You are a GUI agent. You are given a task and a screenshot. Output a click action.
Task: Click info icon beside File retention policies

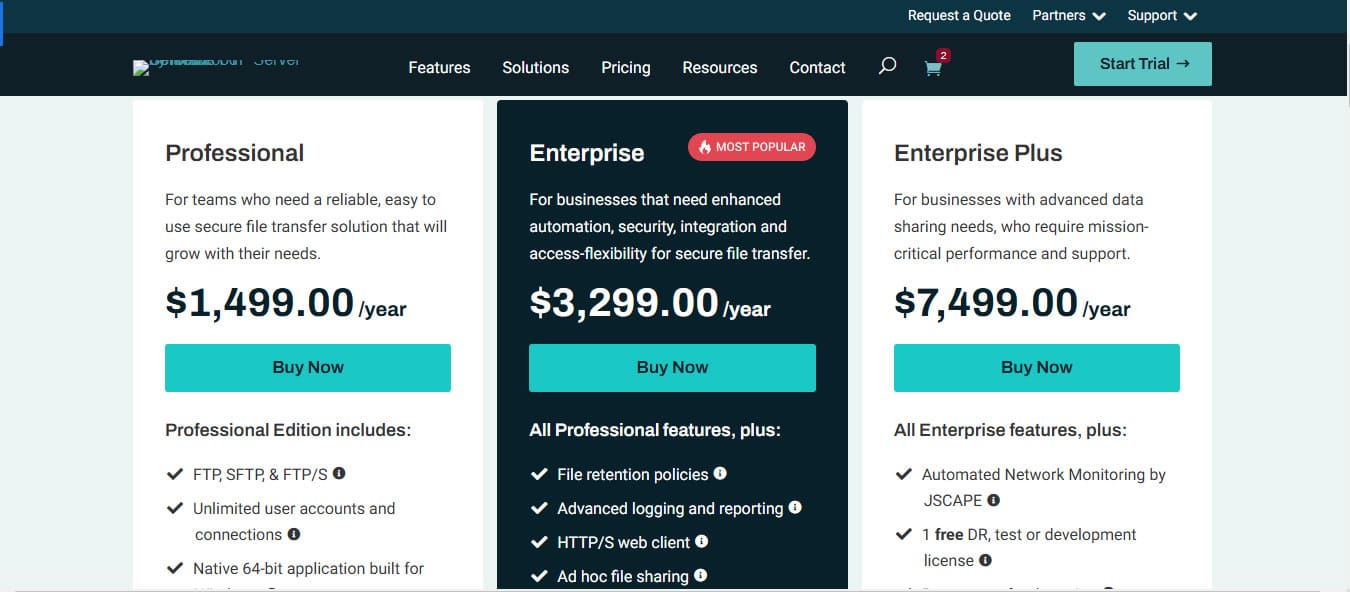point(720,474)
